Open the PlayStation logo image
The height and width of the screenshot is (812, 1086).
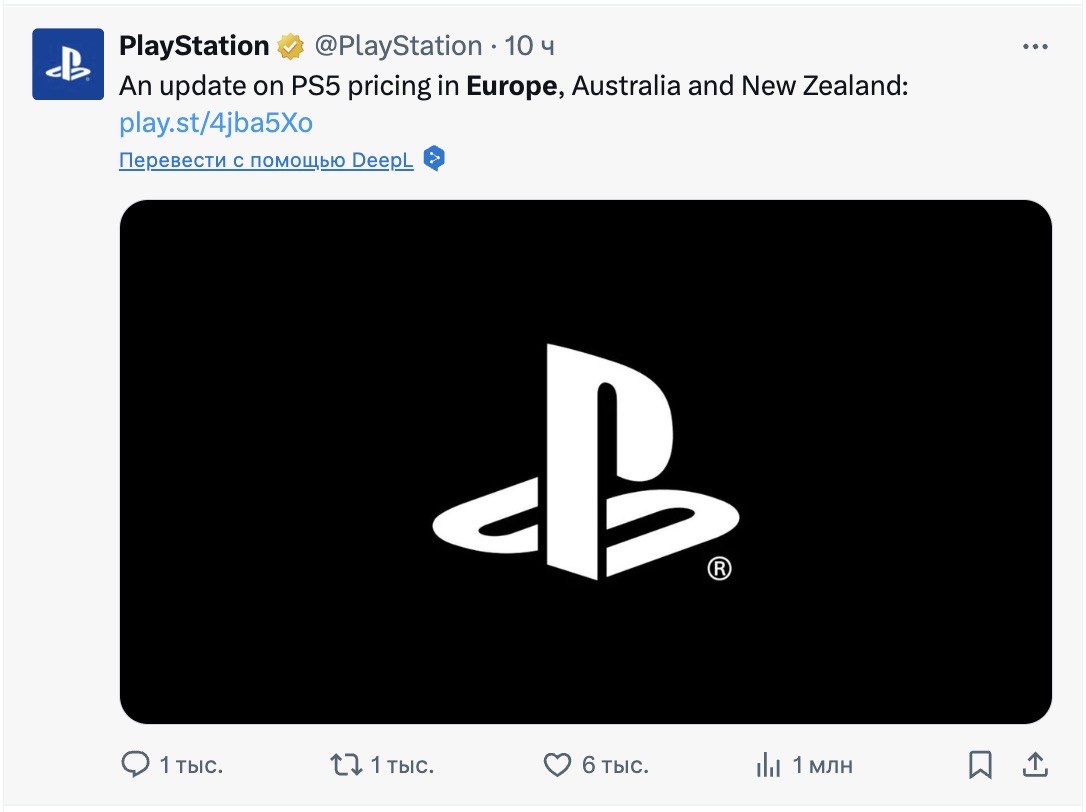[x=586, y=462]
